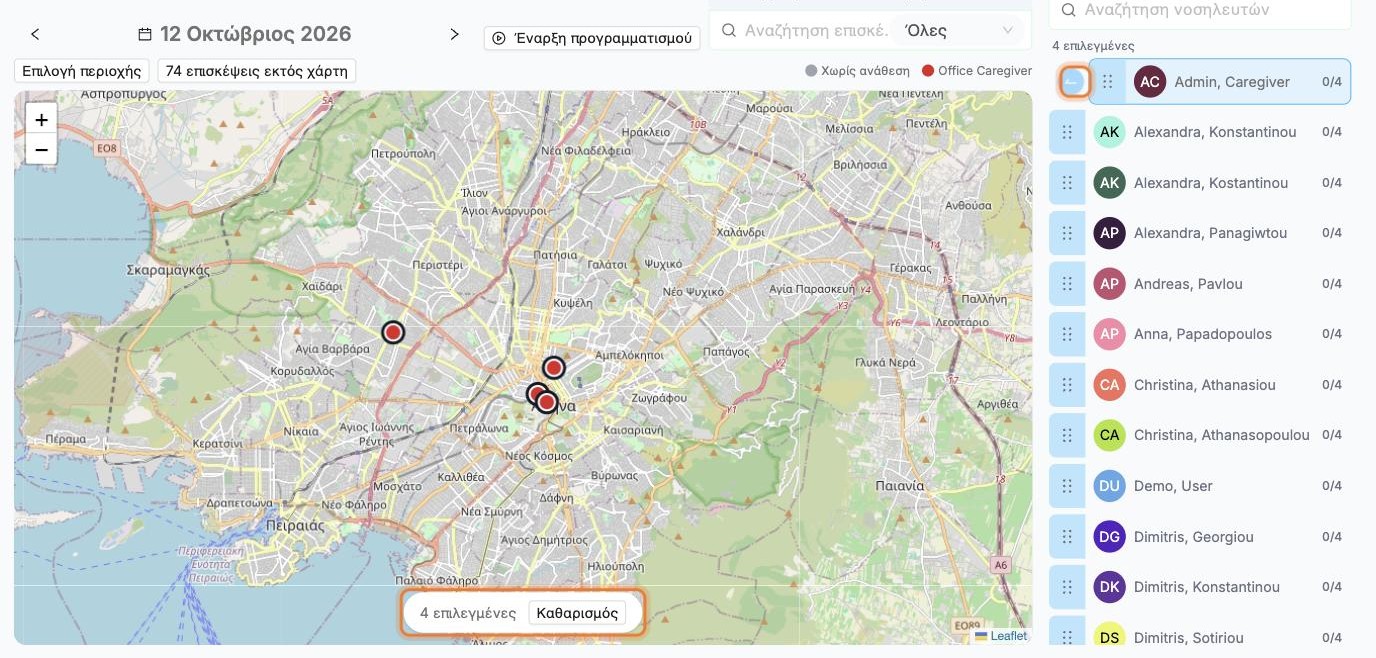Image resolution: width=1376 pixels, height=658 pixels.
Task: Click the magnifier icon in the visits search box
Action: (729, 30)
